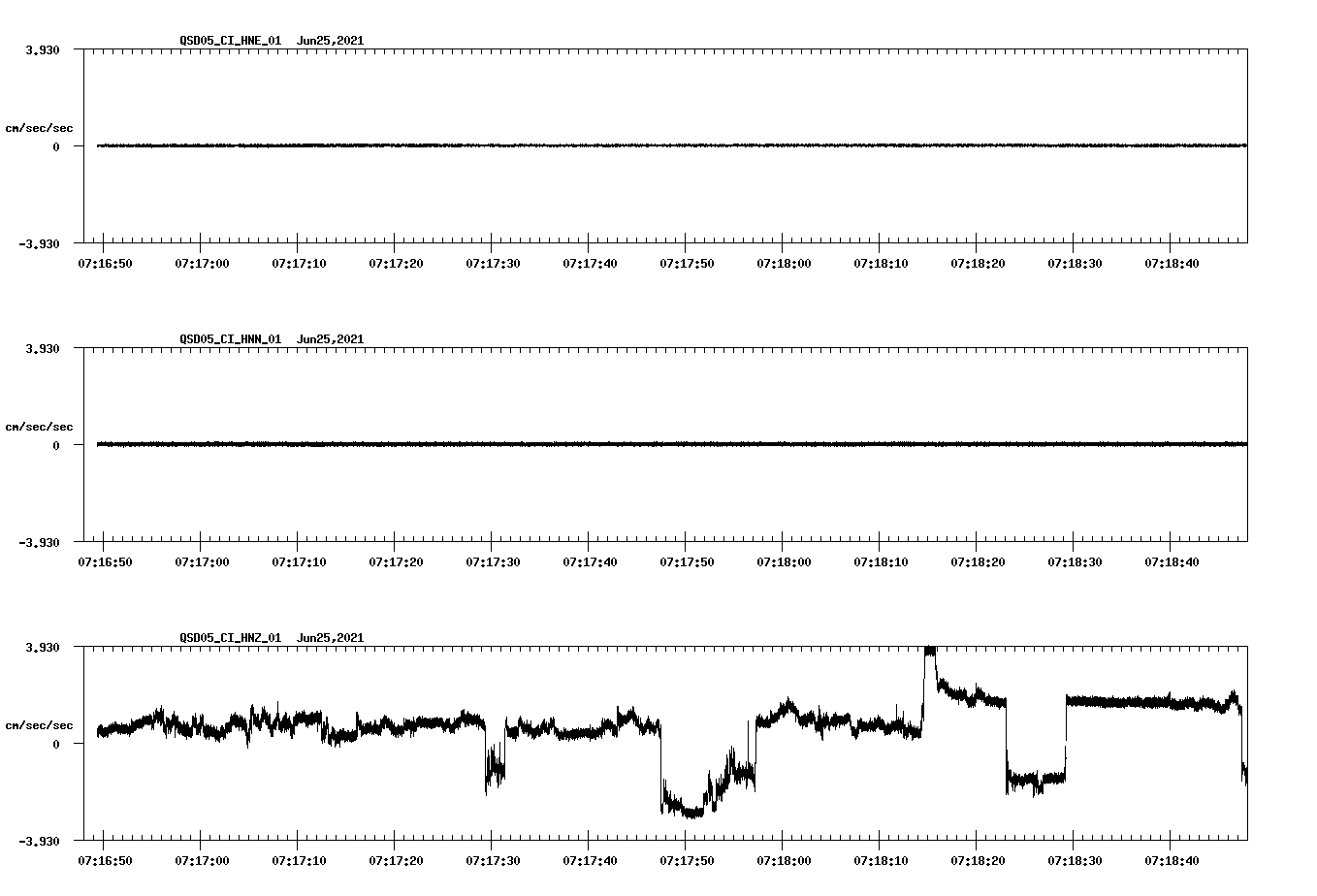Click the 3.930 upper axis value on HNZ plot
The width and height of the screenshot is (1317, 896).
[x=42, y=647]
